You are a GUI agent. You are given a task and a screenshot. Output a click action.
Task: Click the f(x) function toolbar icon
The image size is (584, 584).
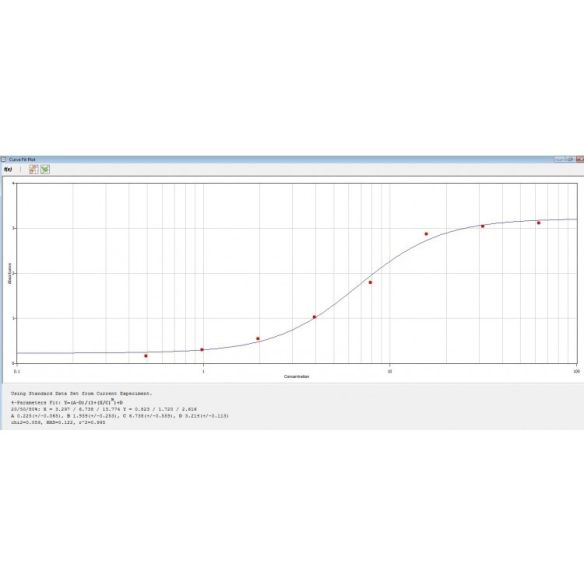coord(8,169)
